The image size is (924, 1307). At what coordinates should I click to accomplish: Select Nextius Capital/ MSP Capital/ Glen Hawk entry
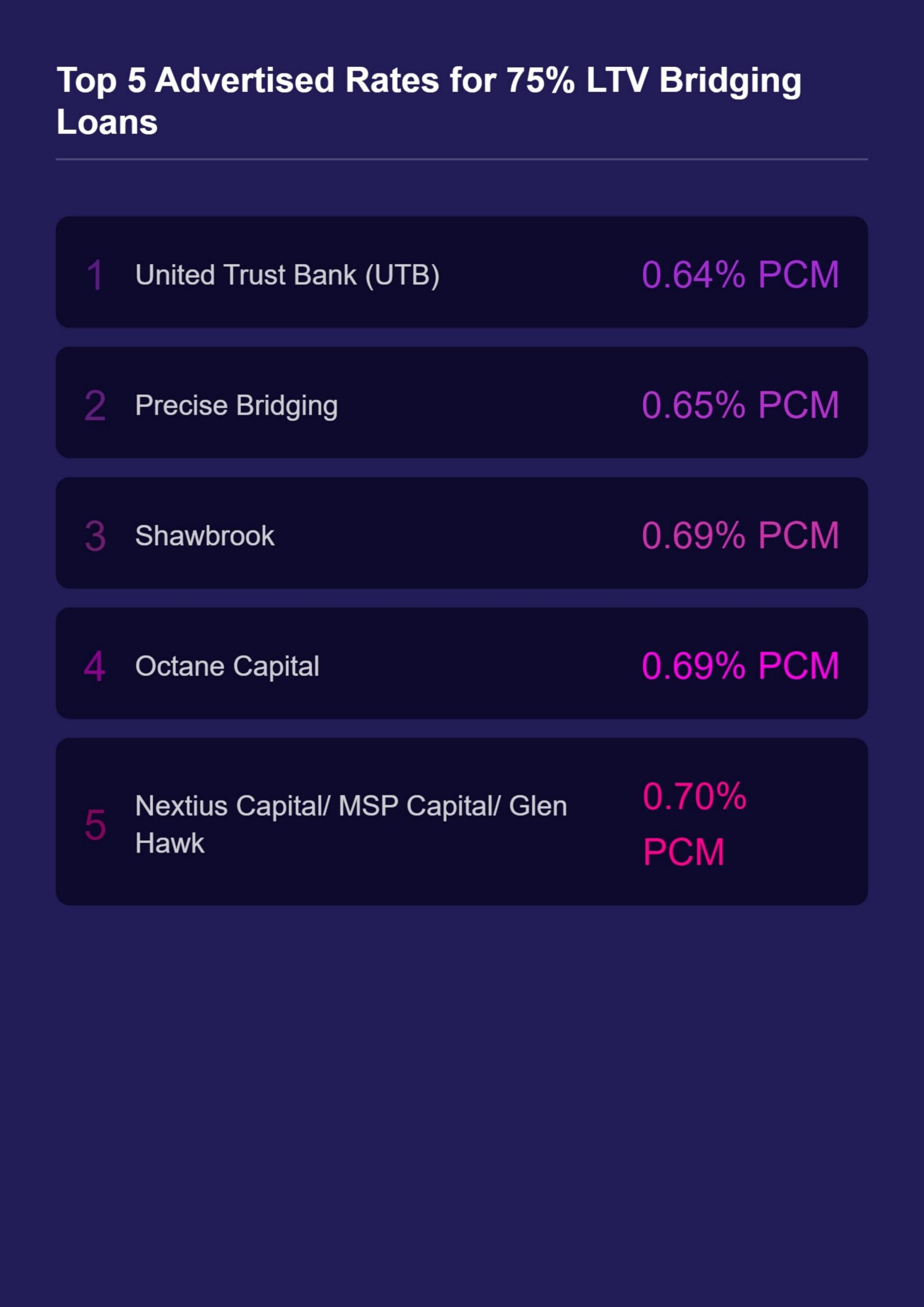[351, 824]
